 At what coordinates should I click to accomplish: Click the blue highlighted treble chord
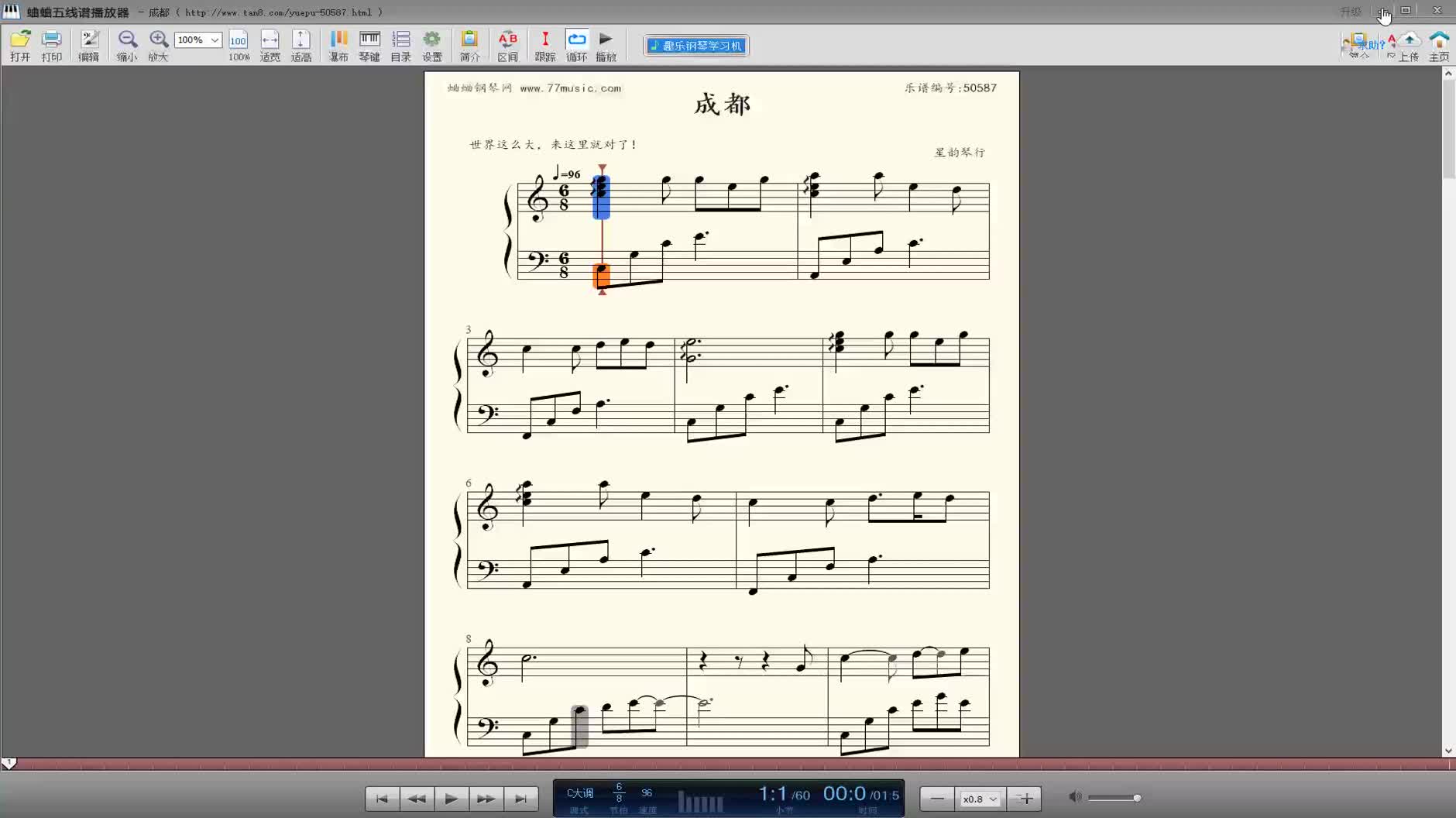(601, 197)
